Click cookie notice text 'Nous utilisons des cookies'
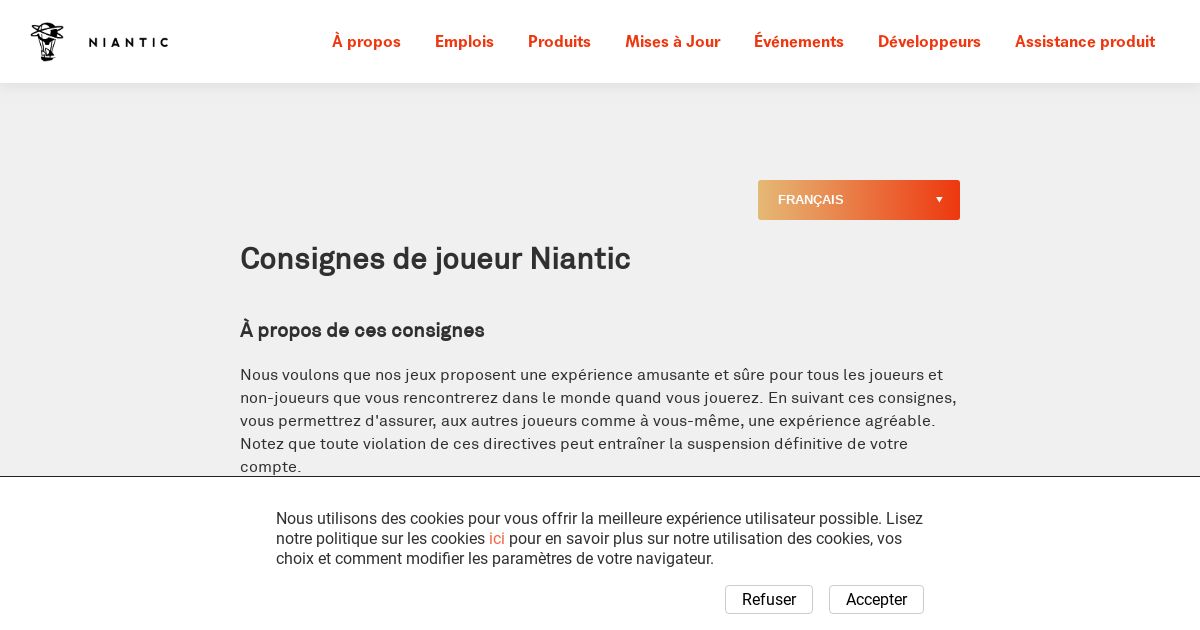This screenshot has width=1200, height=630. point(600,539)
